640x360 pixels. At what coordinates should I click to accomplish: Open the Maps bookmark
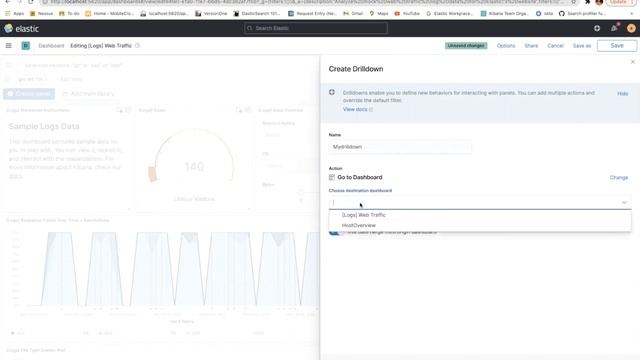coord(379,13)
